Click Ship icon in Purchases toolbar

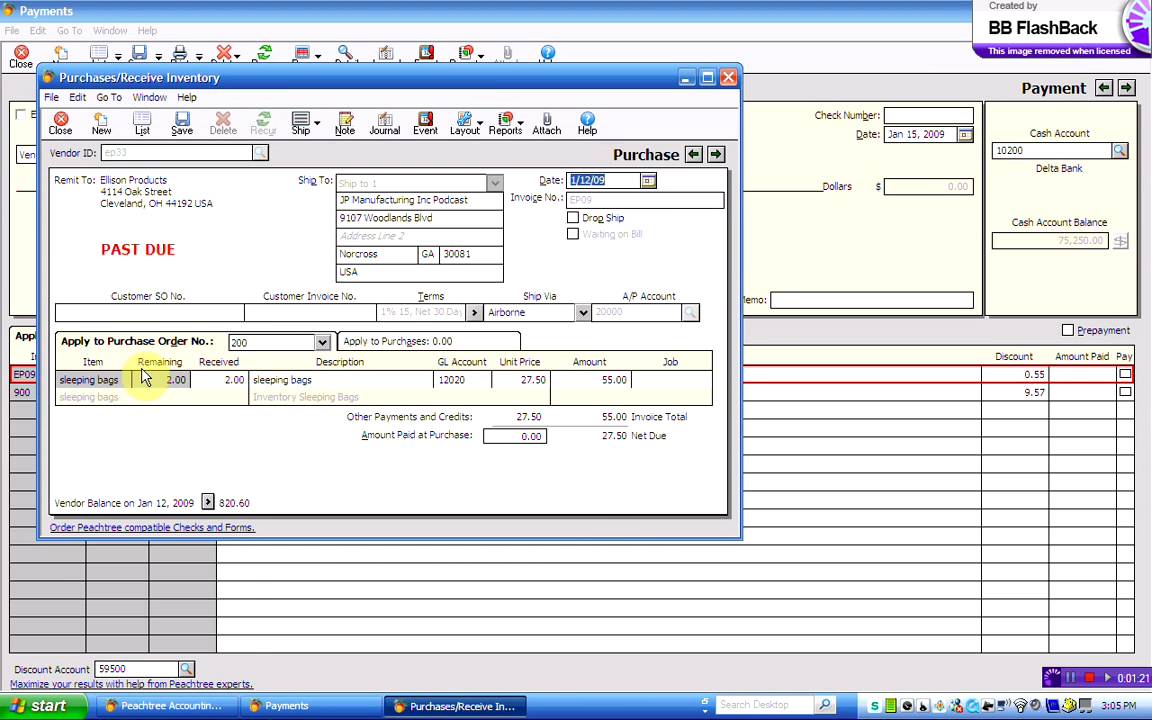[x=300, y=123]
